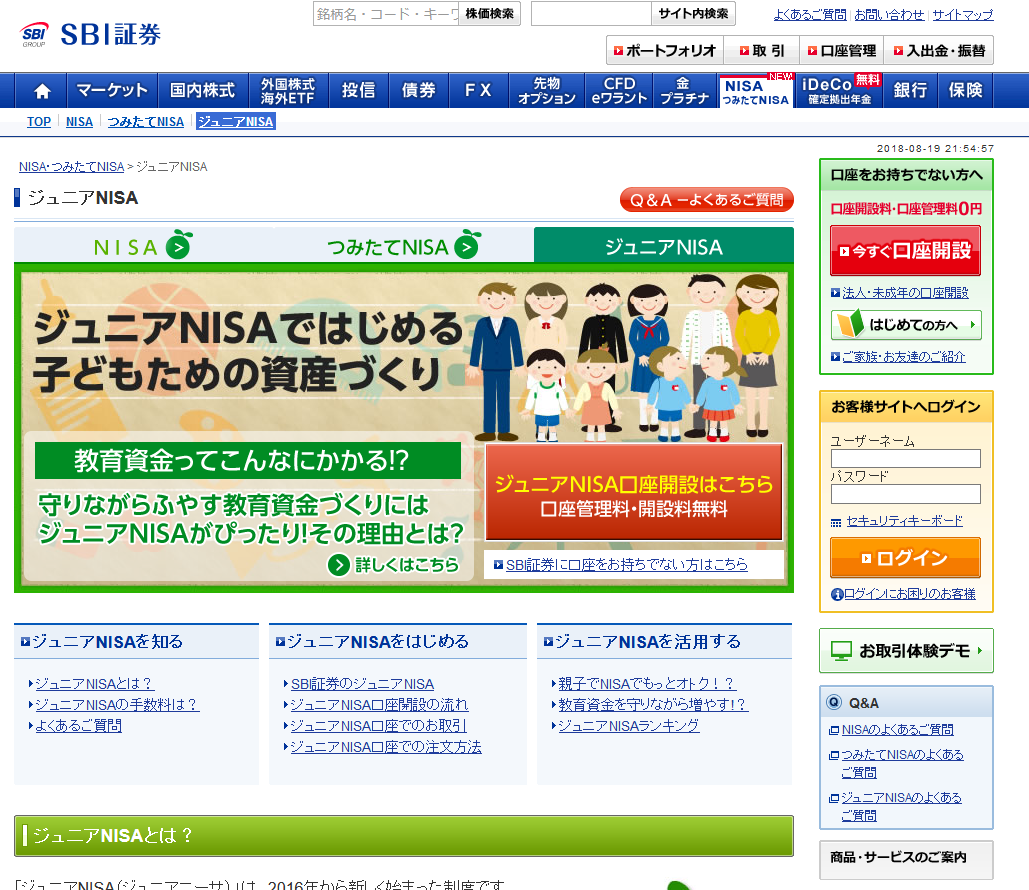Click green circle arrow next to 詳しくはこちら
This screenshot has width=1029, height=890.
click(339, 564)
